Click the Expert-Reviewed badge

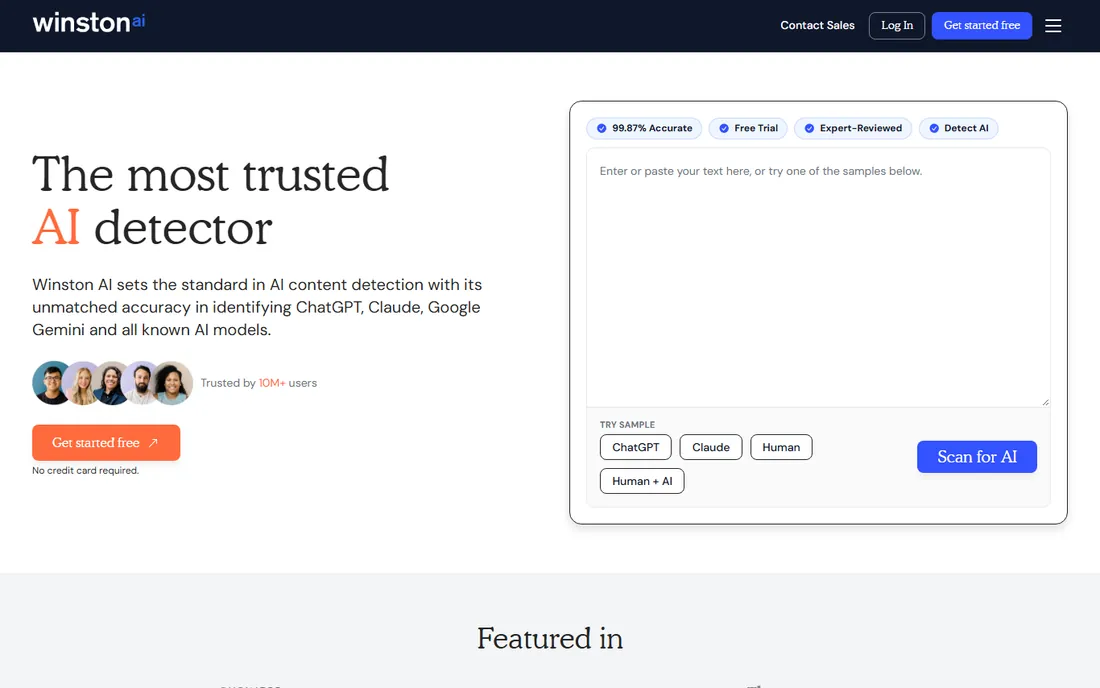click(853, 128)
